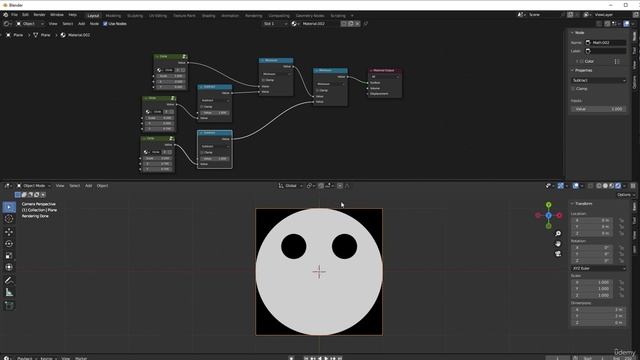Switch to the Shading workspace tab
Viewport: 640px width, 360px height.
[x=209, y=16]
